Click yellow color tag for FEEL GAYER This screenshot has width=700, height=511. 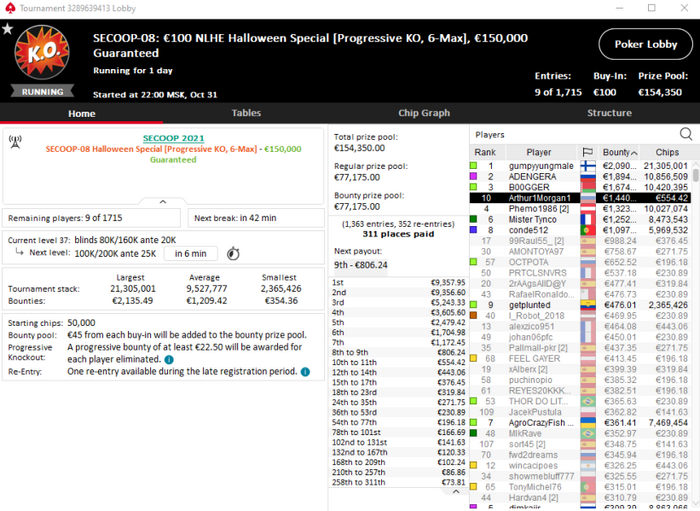click(474, 358)
